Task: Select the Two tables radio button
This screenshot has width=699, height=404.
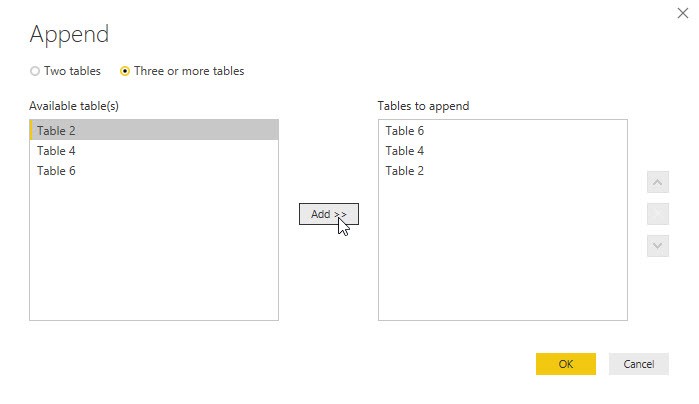Action: coord(35,71)
